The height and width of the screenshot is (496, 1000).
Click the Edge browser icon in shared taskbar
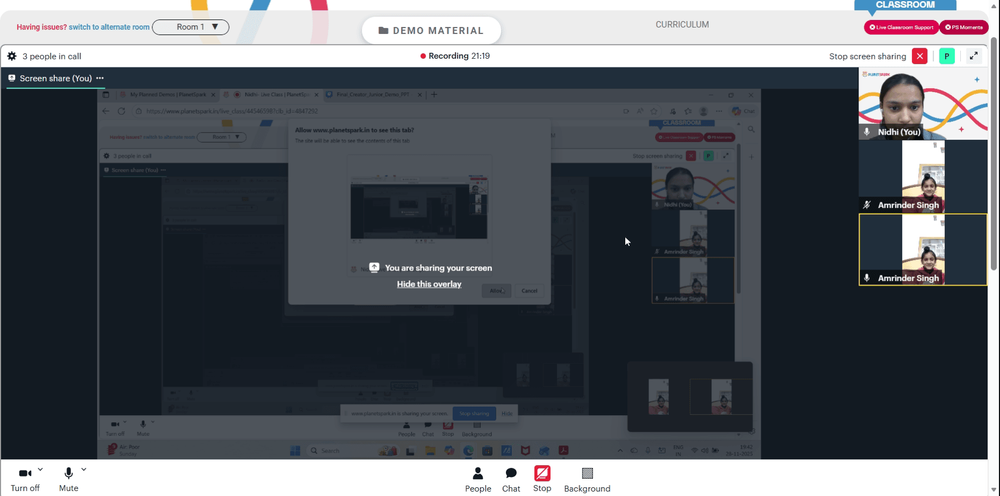click(468, 451)
